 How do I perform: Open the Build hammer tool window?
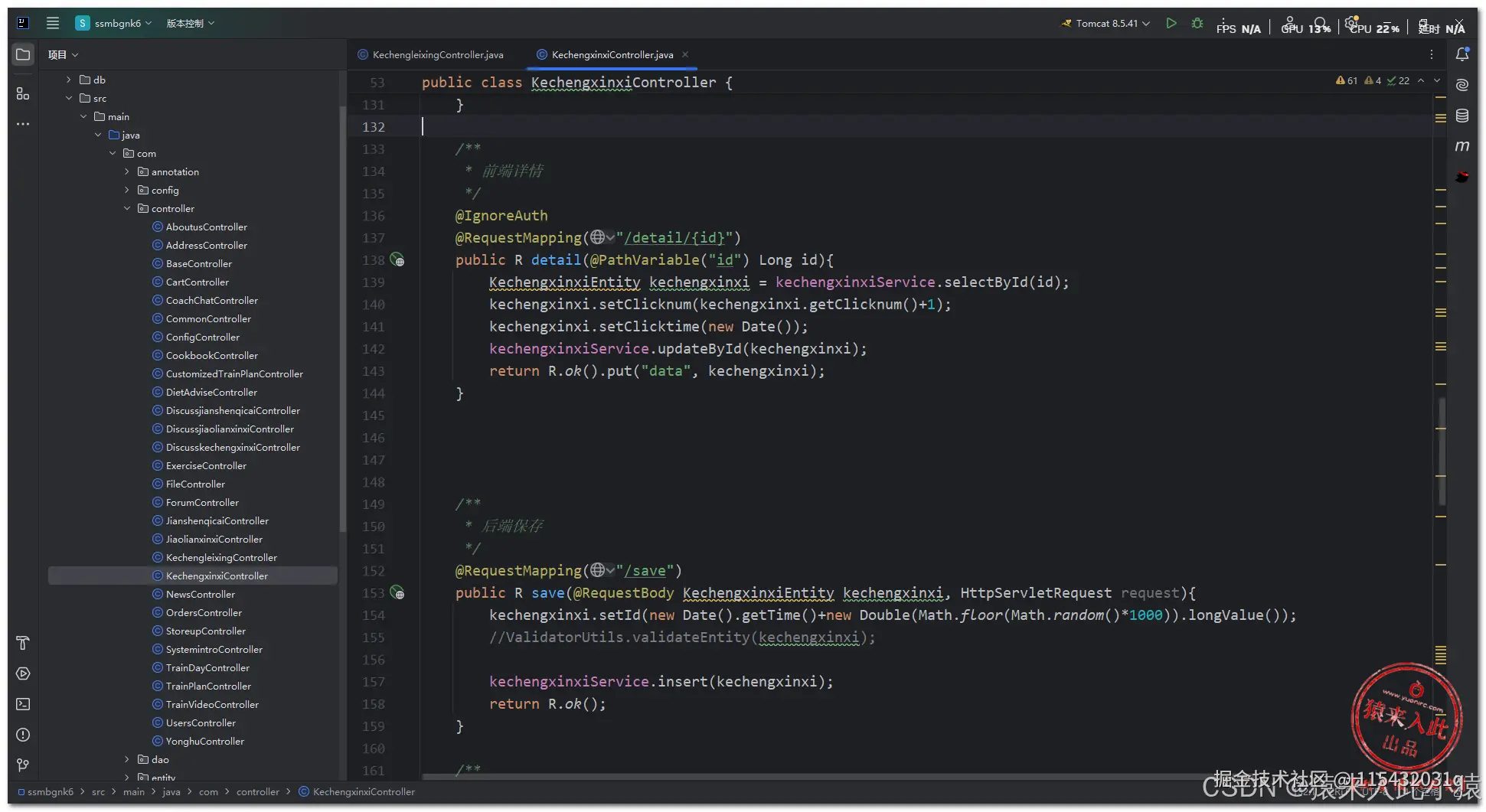23,643
